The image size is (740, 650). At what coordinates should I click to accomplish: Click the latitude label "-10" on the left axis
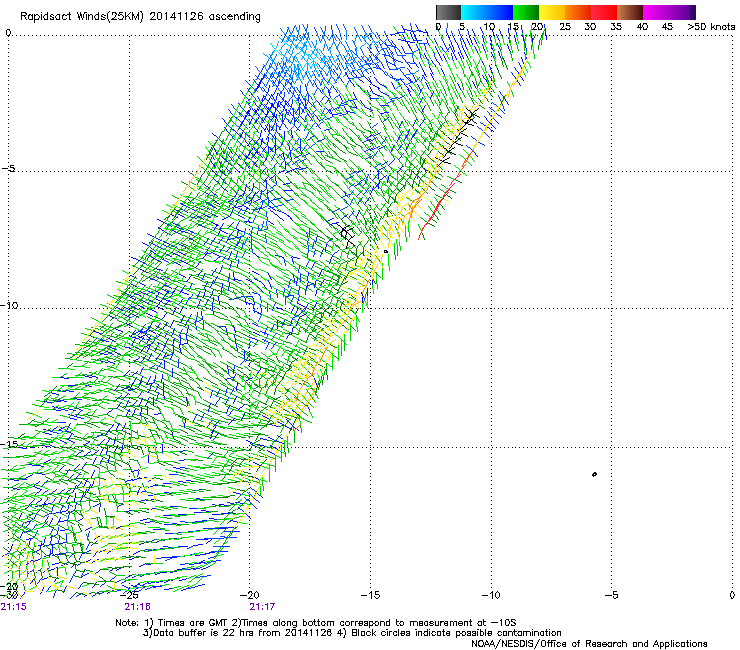point(9,305)
